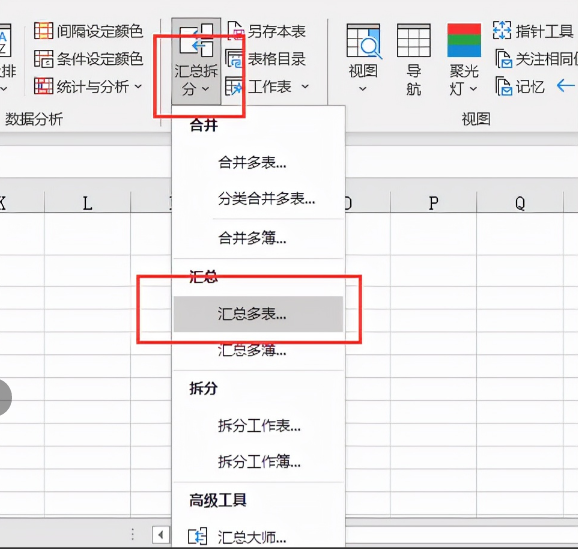Screen dimensions: 578x549
Task: Choose 合并多簿... menu item
Action: (258, 238)
